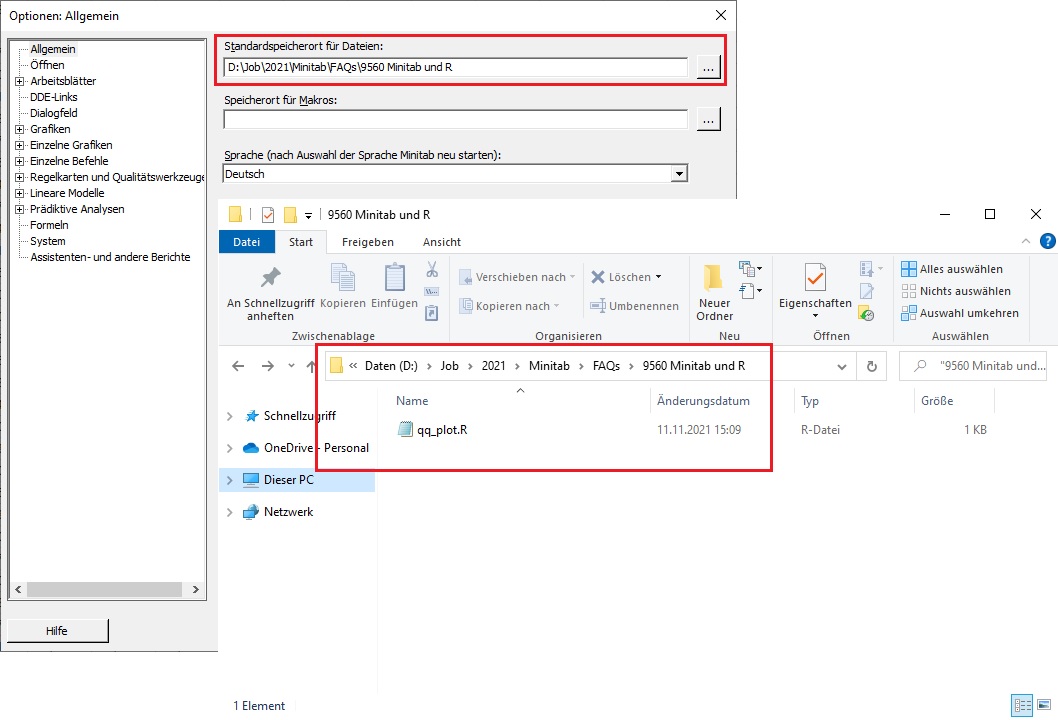Select Öffnen in options tree
This screenshot has height=720, width=1058.
[x=47, y=65]
